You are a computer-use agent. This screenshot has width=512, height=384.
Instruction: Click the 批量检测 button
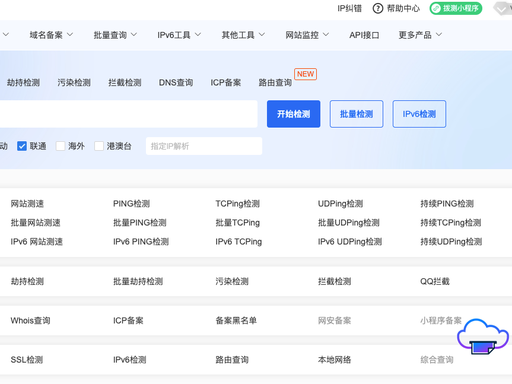[356, 114]
